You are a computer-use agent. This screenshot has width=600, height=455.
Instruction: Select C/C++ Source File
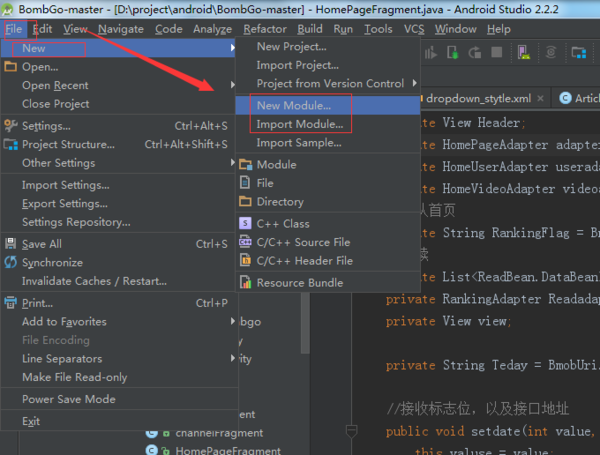pos(328,242)
